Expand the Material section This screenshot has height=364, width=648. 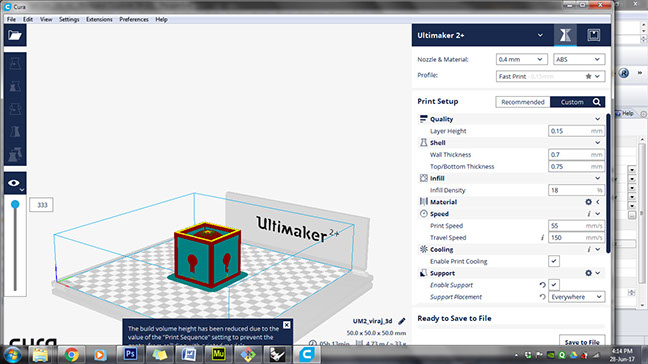click(x=598, y=202)
